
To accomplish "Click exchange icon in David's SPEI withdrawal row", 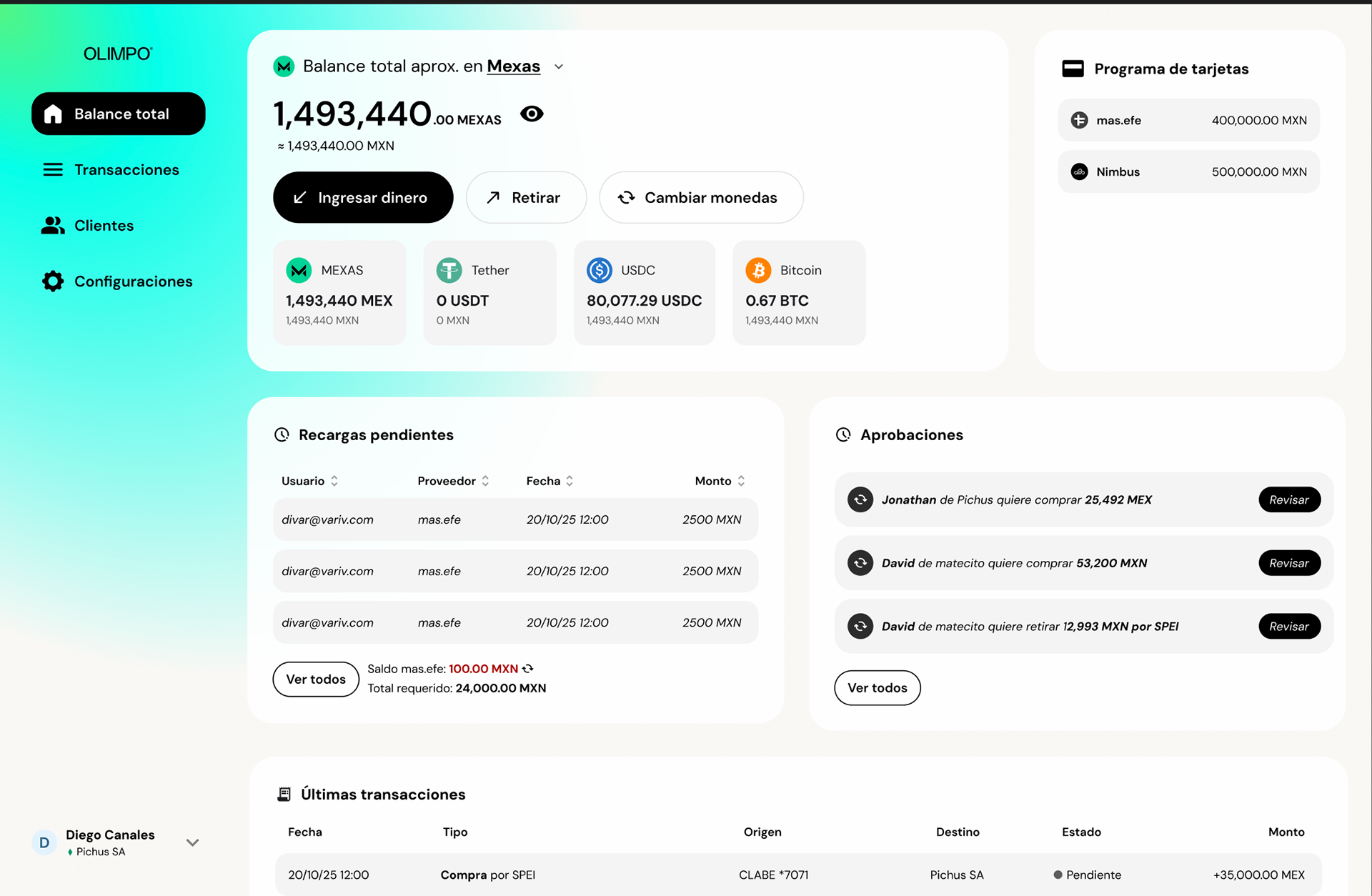I will click(860, 627).
